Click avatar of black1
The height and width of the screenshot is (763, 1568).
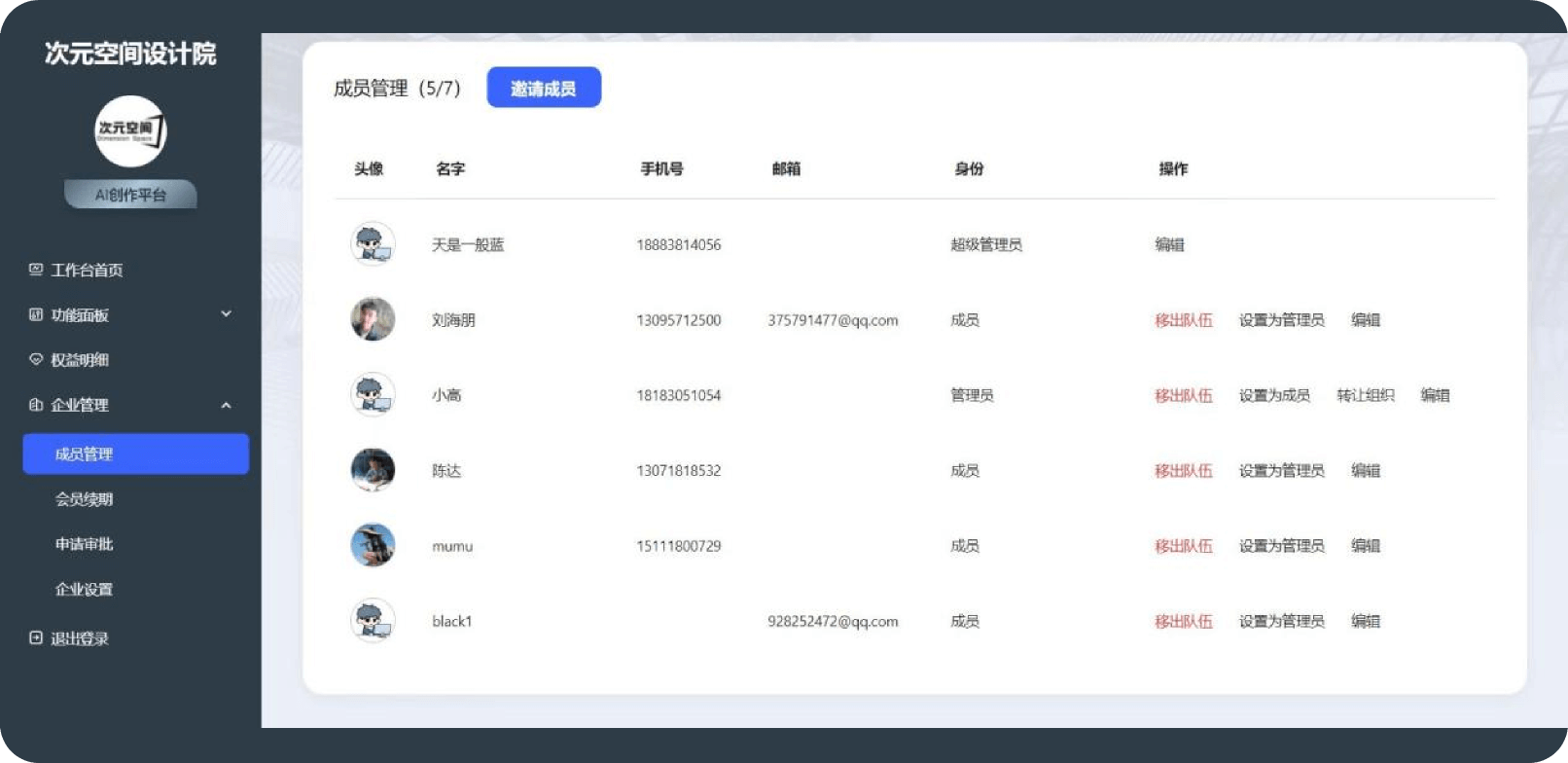click(373, 620)
